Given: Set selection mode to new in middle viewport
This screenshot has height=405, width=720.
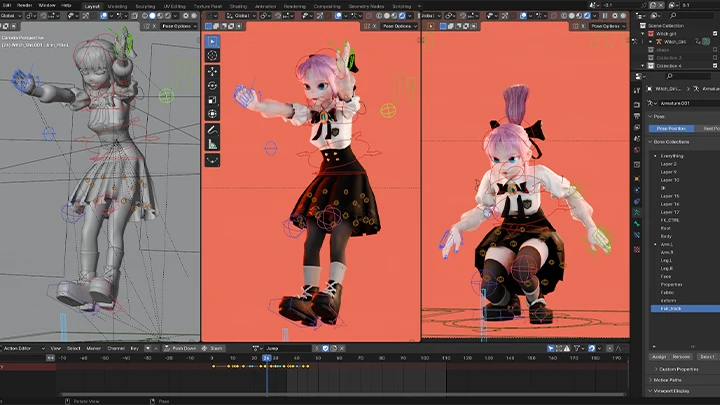Looking at the screenshot, I should [208, 27].
